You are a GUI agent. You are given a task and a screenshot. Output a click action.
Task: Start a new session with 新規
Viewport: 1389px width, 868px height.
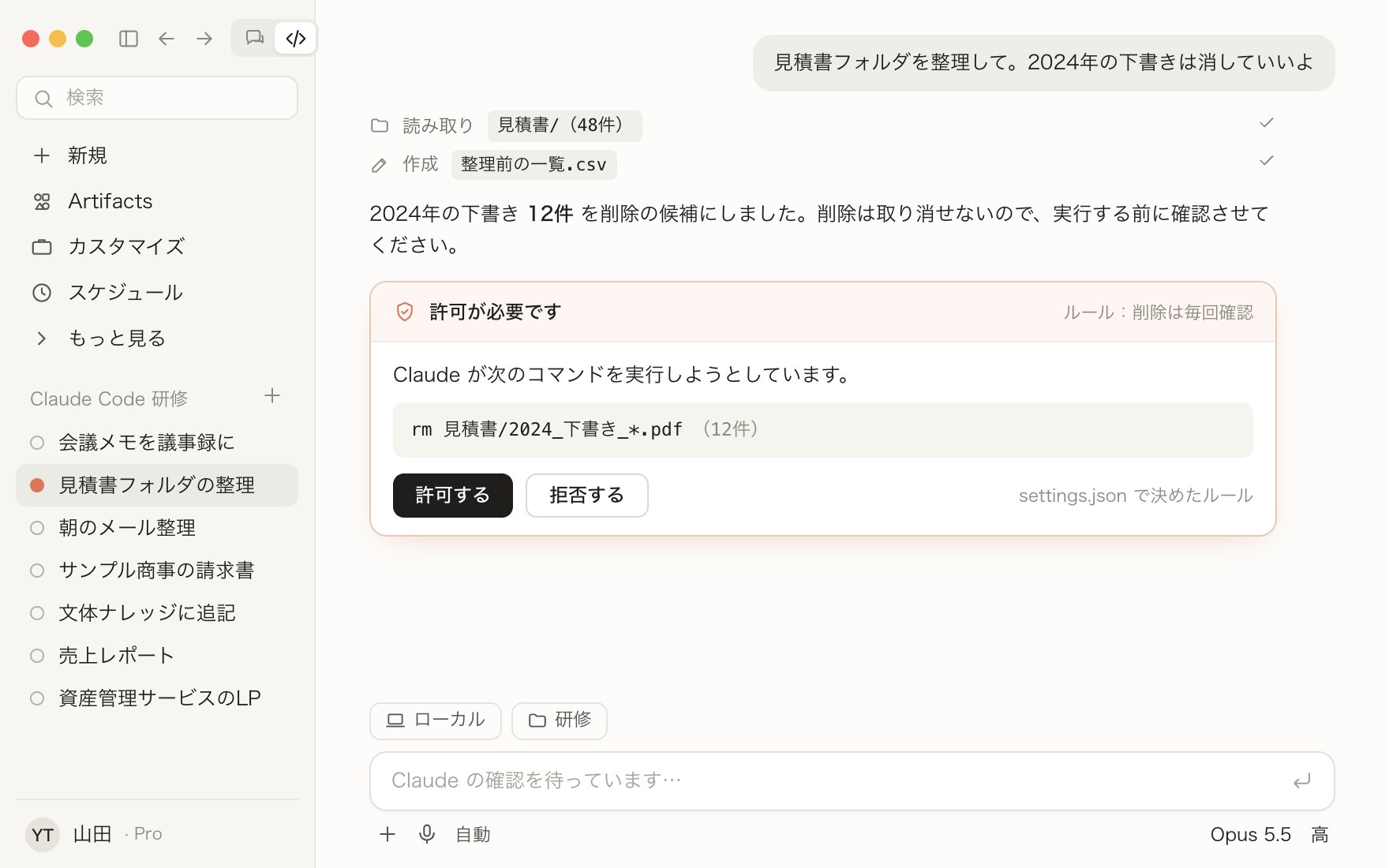pyautogui.click(x=157, y=155)
